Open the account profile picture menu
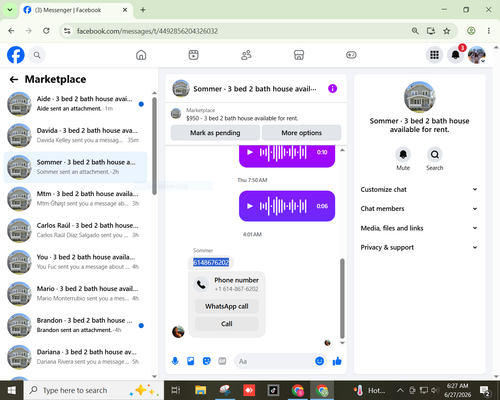 477,55
